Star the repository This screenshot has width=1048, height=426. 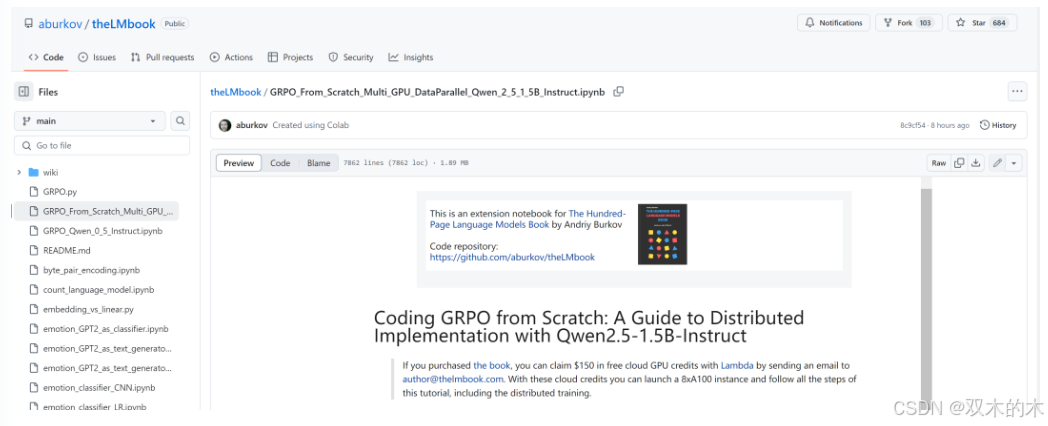click(x=982, y=23)
